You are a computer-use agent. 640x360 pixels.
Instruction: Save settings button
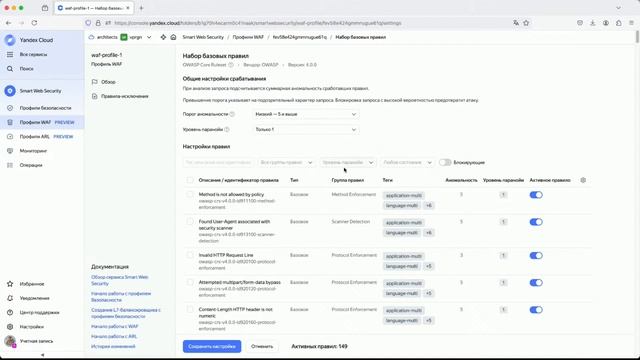[x=212, y=347]
